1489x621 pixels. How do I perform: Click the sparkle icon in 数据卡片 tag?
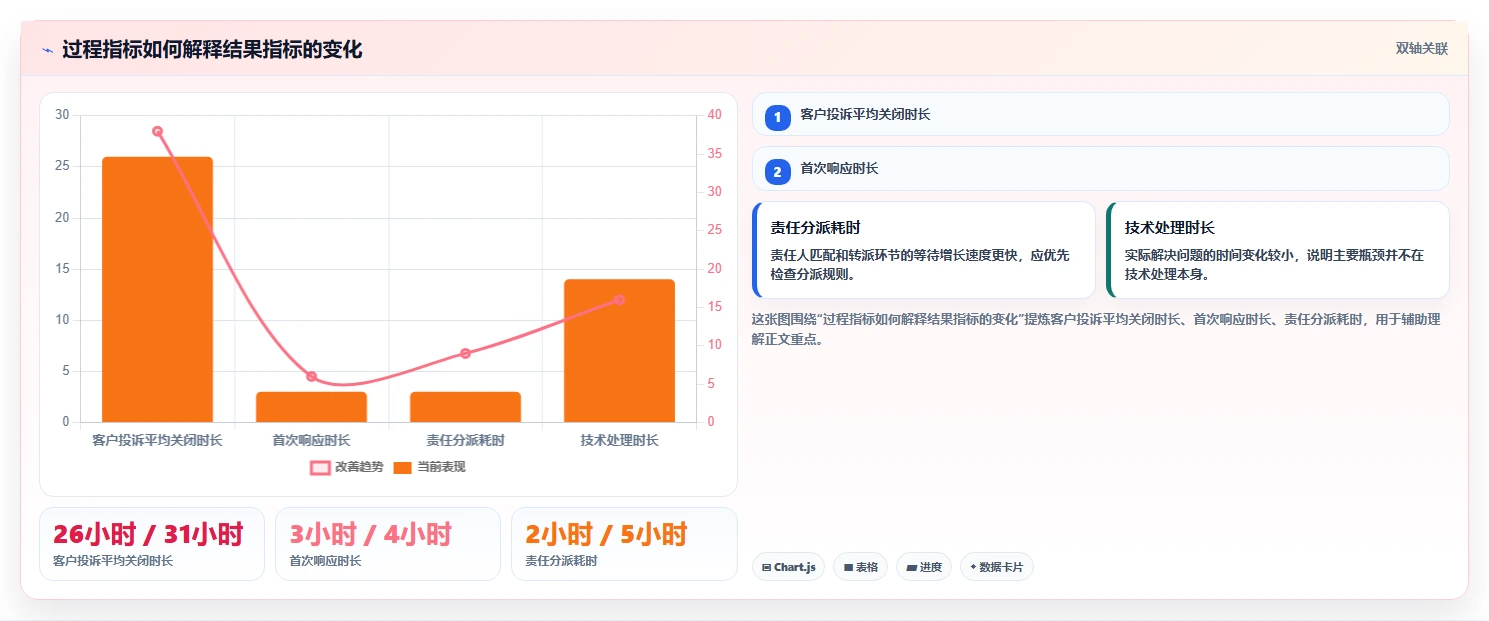[973, 567]
